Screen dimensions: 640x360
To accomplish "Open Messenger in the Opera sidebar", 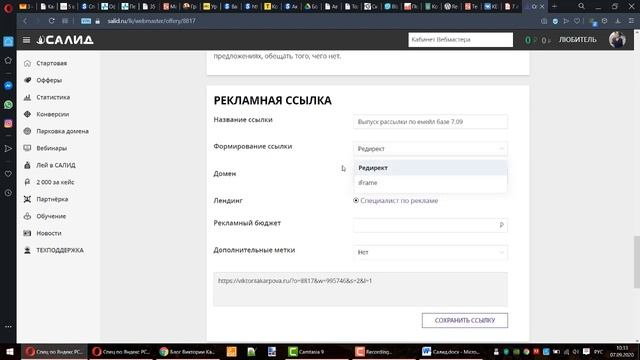I will pyautogui.click(x=8, y=86).
